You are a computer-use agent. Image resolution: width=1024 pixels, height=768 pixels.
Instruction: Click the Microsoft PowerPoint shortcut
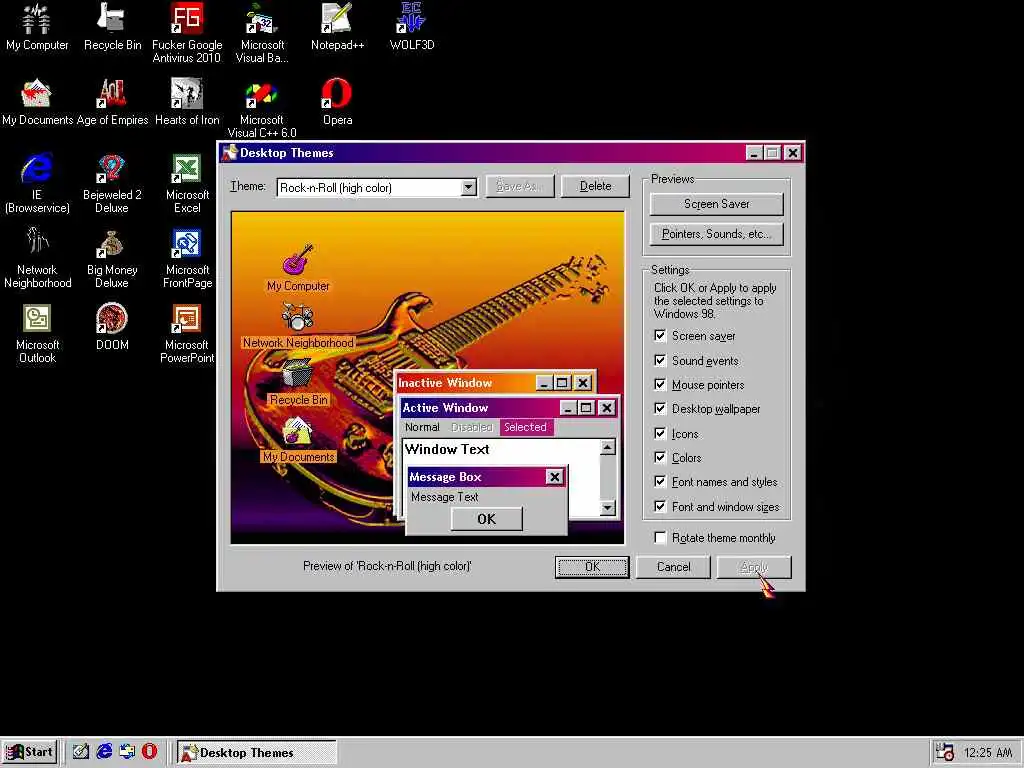[187, 333]
